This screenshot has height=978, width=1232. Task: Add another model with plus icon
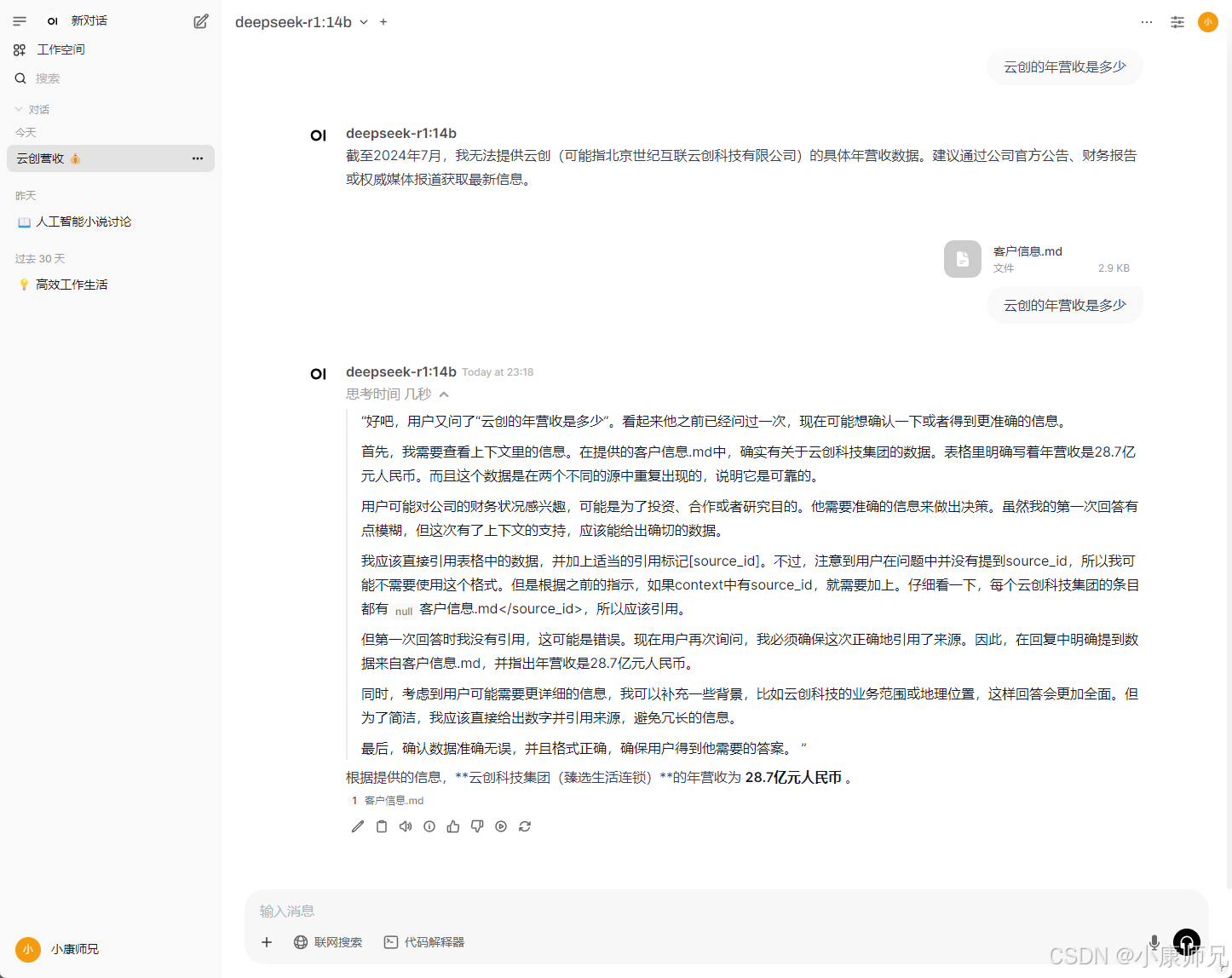click(383, 22)
